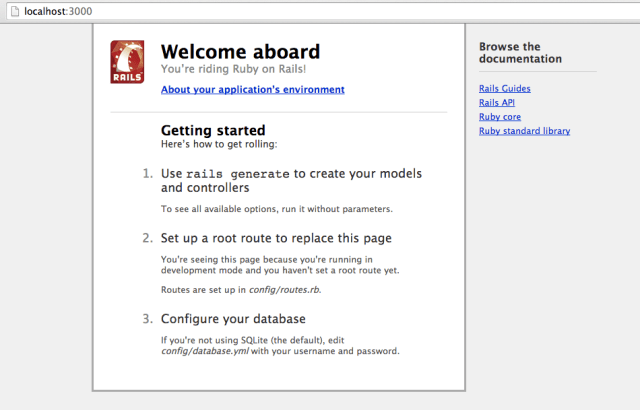Click the rails generate code text

pyautogui.click(x=238, y=174)
